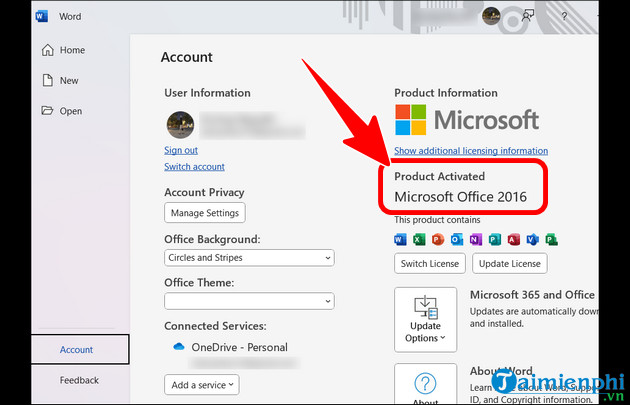The image size is (630, 405).
Task: Click the Office Background: label
Action: click(x=212, y=239)
